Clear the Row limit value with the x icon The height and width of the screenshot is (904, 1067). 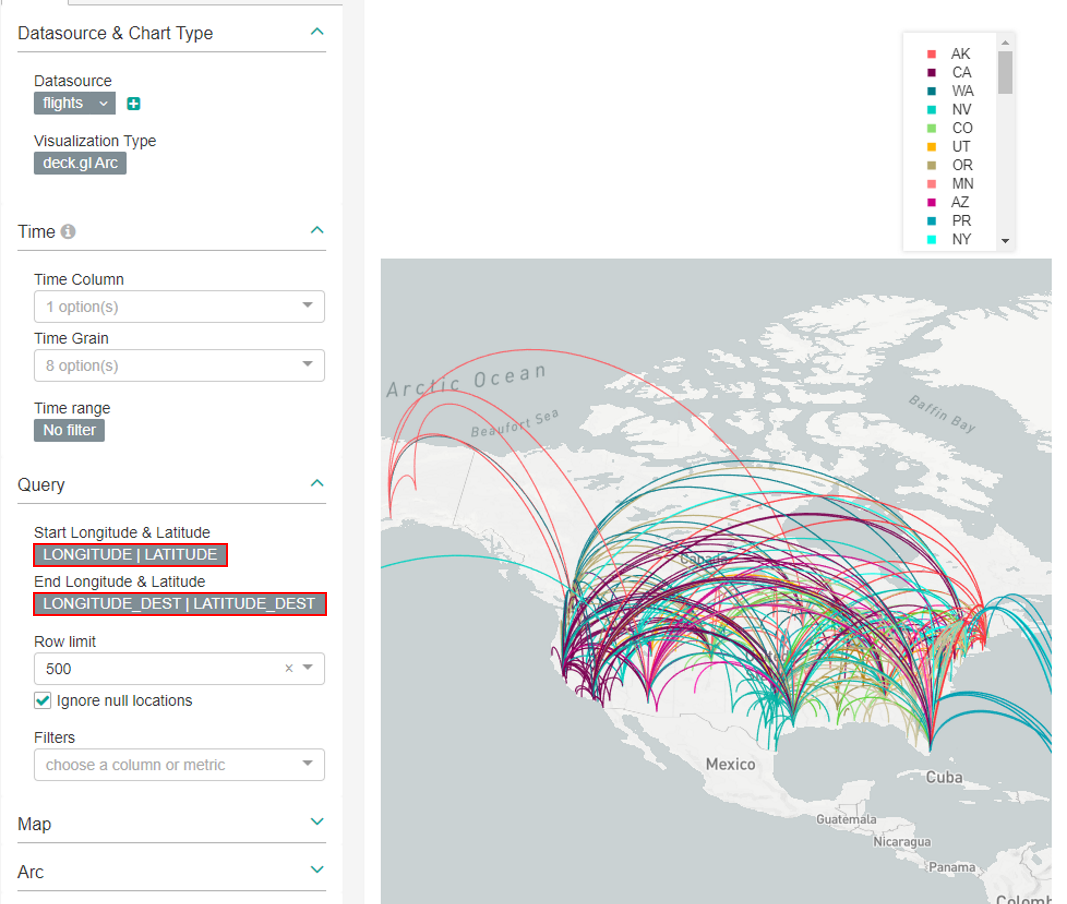point(289,669)
